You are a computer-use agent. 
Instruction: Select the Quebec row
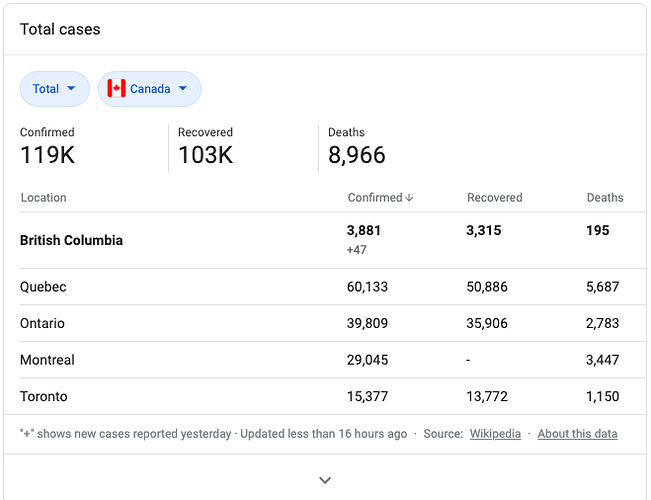click(x=333, y=287)
